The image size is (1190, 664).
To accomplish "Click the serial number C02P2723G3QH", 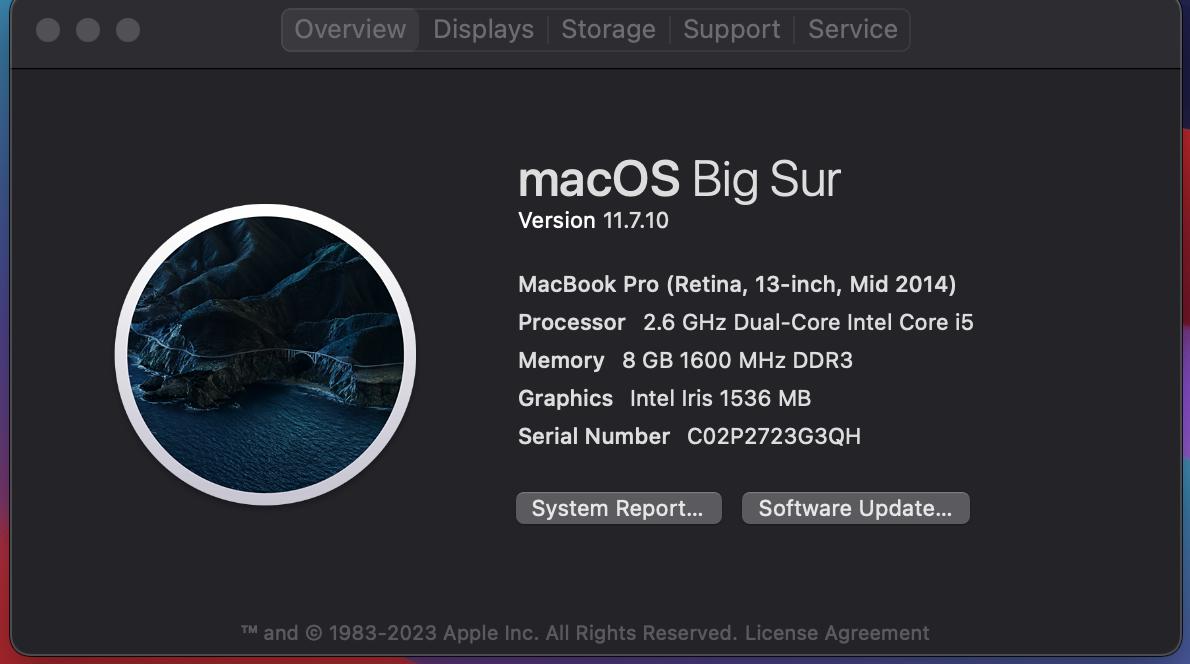I will click(x=773, y=436).
